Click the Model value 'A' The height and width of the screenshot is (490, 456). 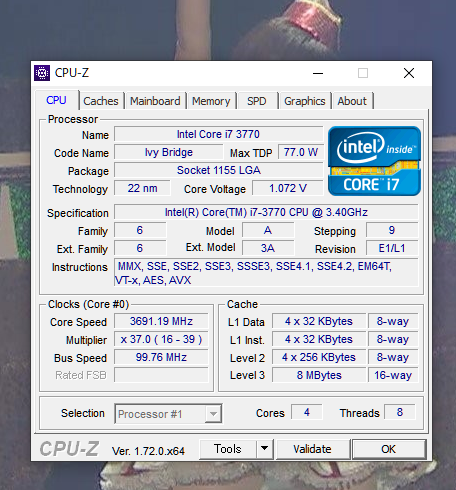tap(268, 230)
